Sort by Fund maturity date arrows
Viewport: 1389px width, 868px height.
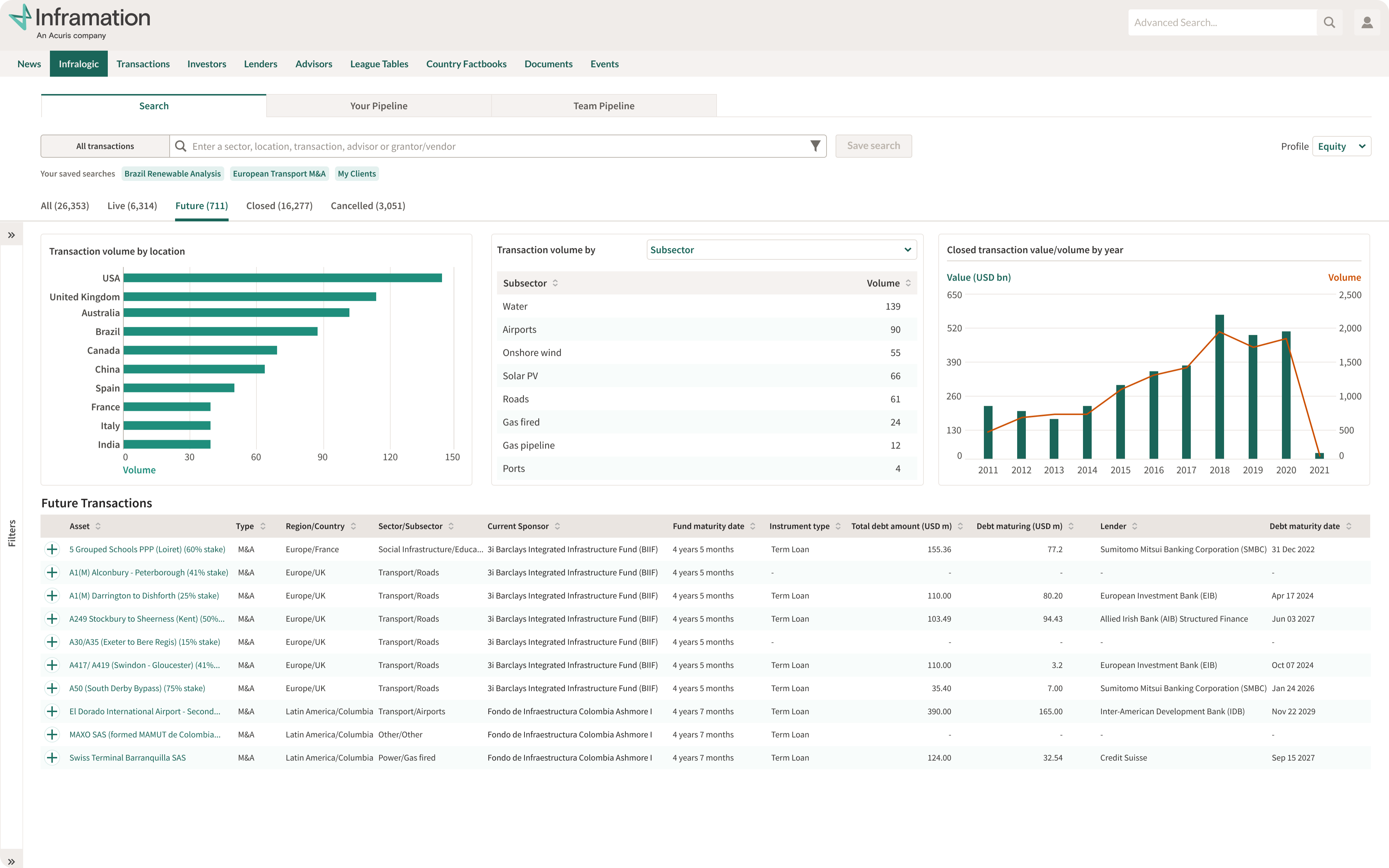tap(752, 526)
